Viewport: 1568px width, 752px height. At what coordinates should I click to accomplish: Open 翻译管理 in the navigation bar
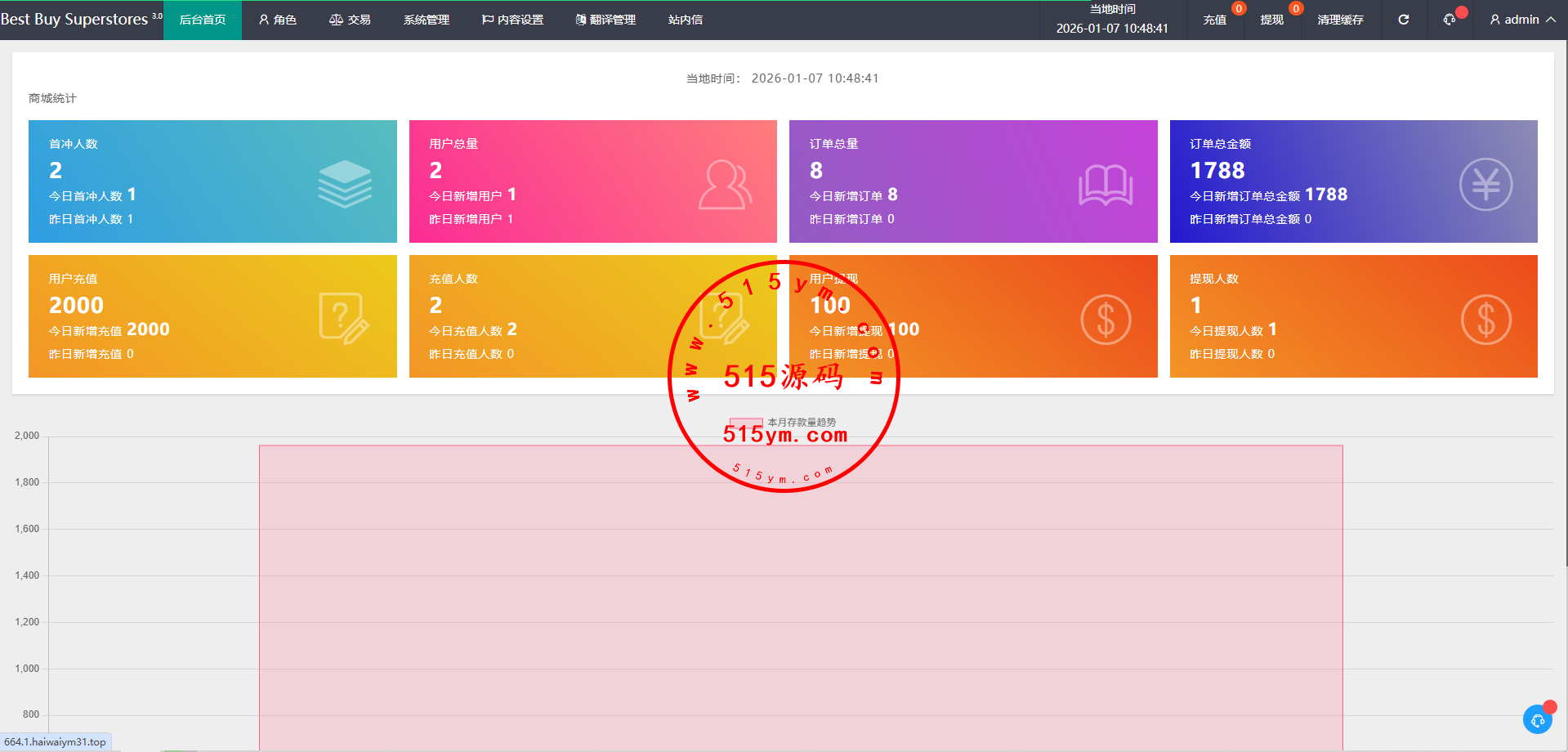click(605, 20)
